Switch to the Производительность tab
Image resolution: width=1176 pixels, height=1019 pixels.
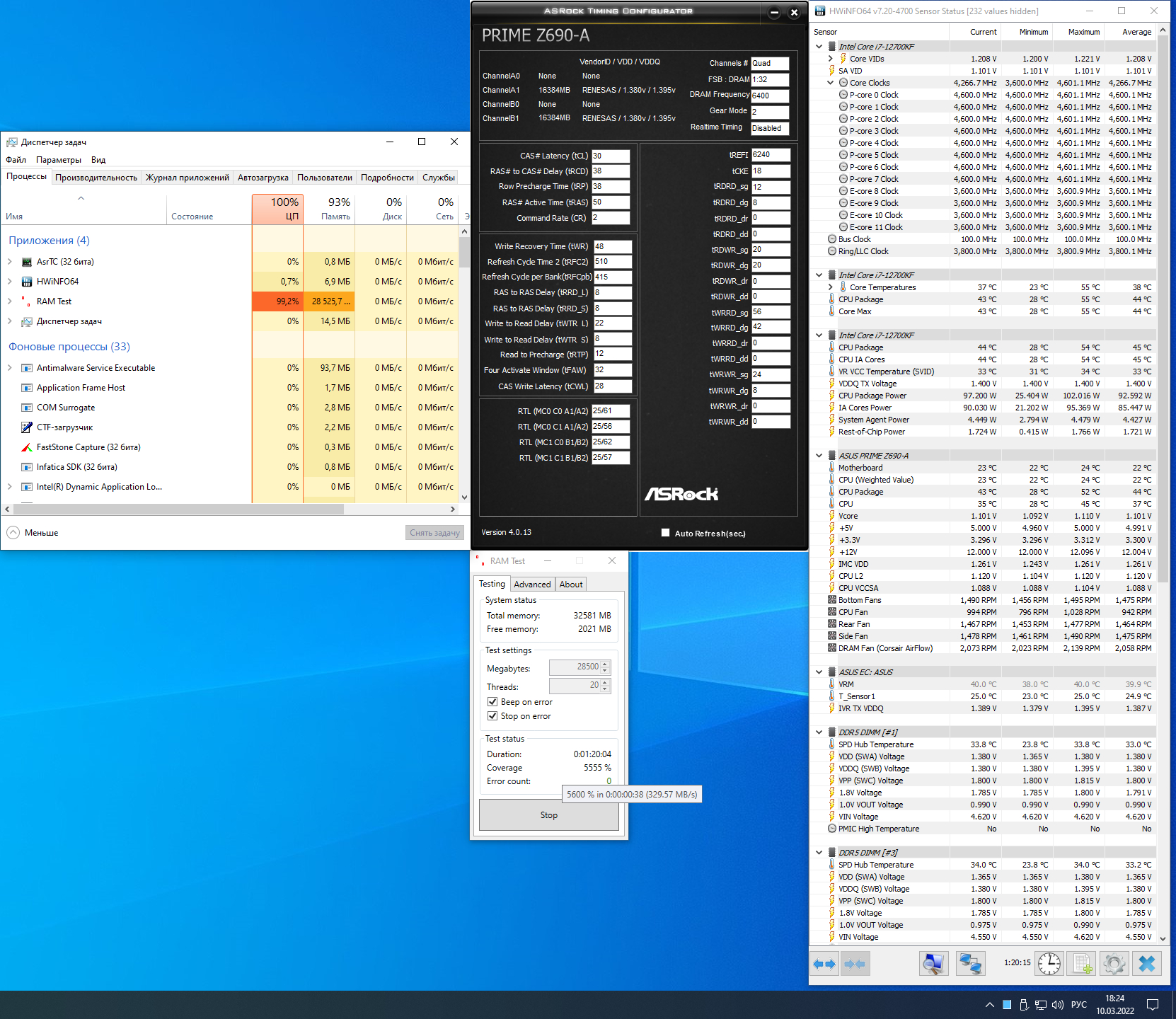point(96,178)
